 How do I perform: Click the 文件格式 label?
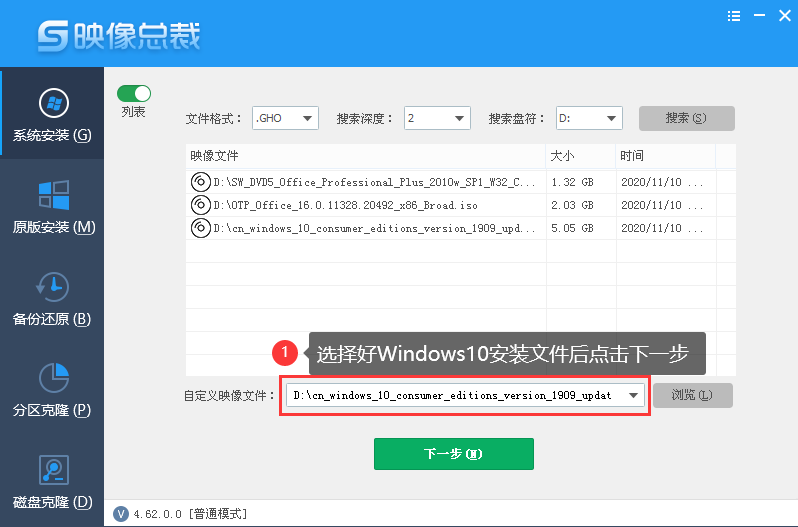[214, 119]
